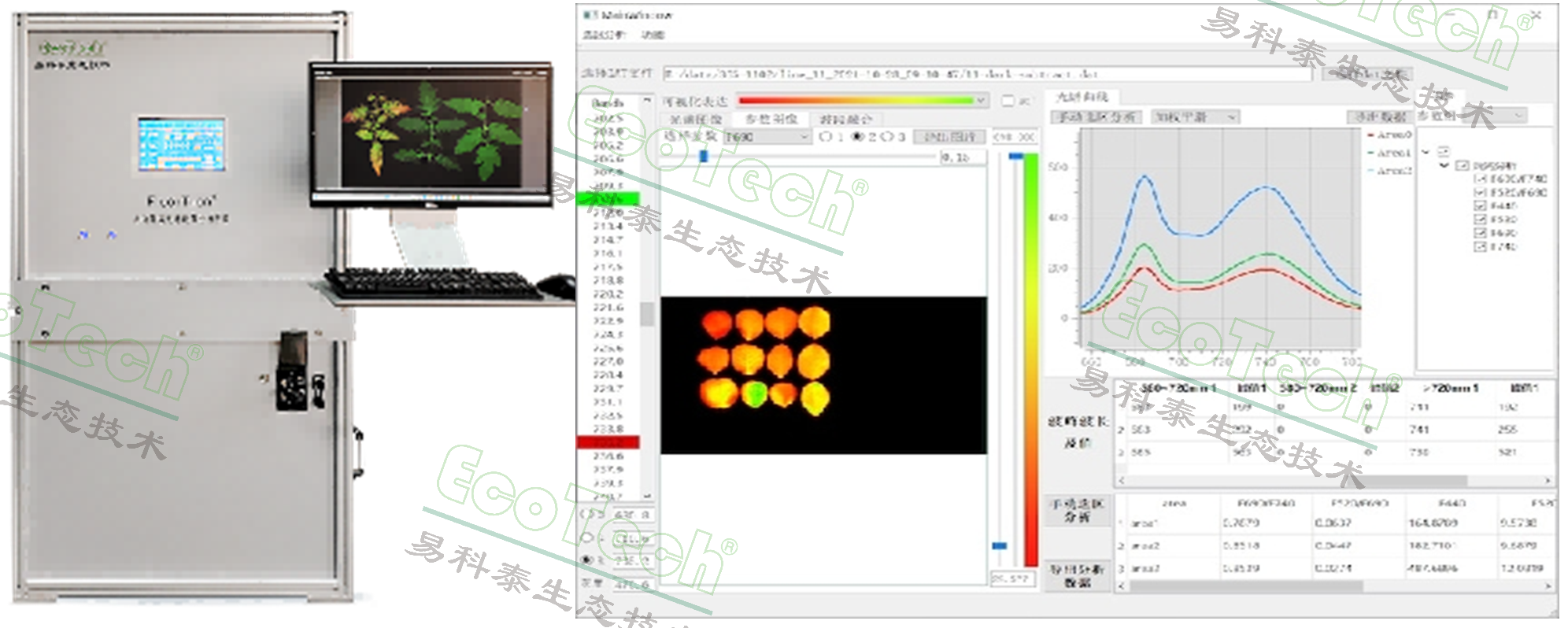Click the horizontal threshold slider handle
This screenshot has width=1568, height=628.
point(704,157)
